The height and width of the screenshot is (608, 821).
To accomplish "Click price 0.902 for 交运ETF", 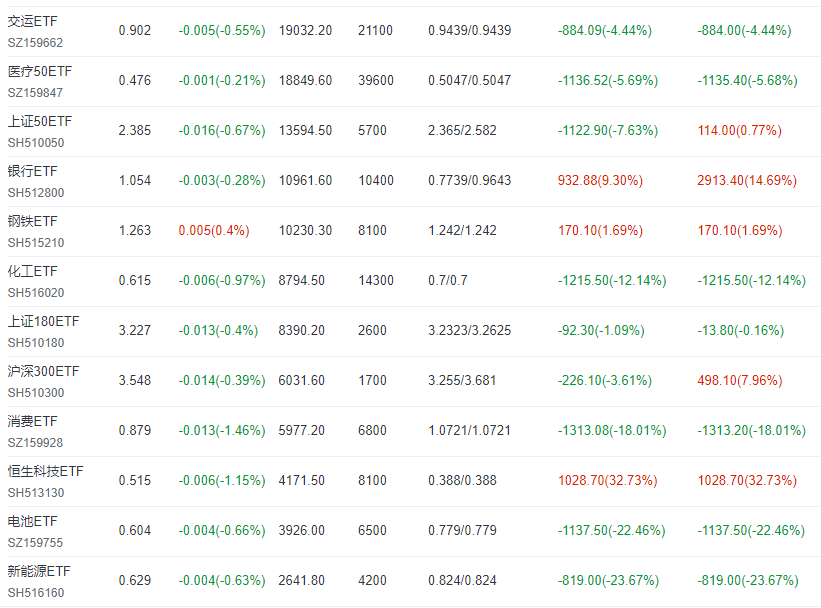I will [x=135, y=30].
